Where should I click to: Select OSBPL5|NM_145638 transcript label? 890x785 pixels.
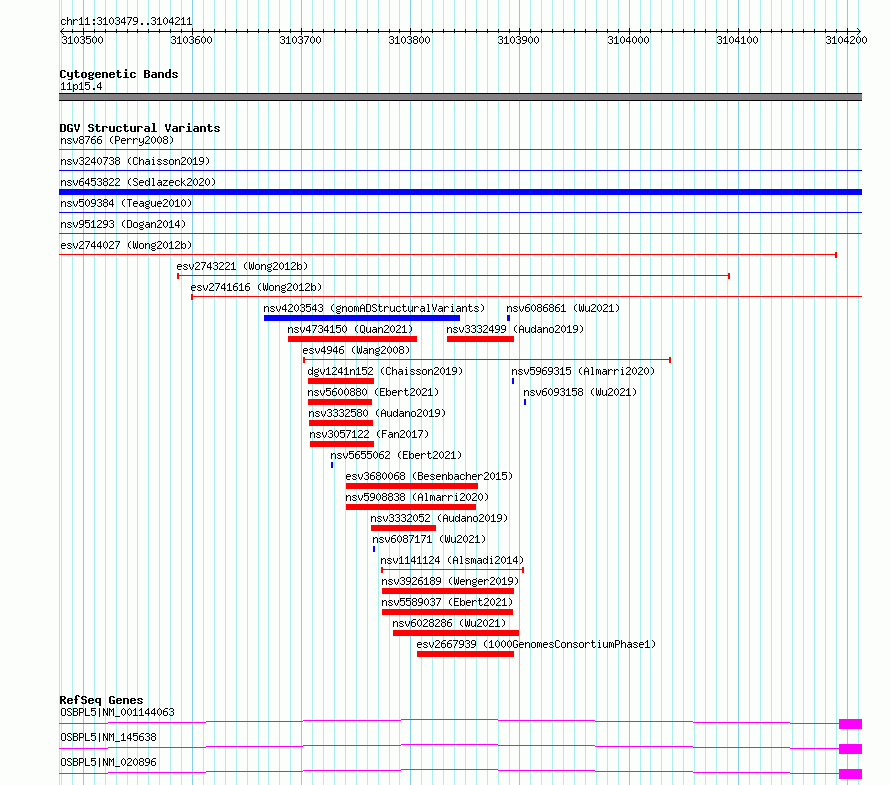[x=108, y=737]
